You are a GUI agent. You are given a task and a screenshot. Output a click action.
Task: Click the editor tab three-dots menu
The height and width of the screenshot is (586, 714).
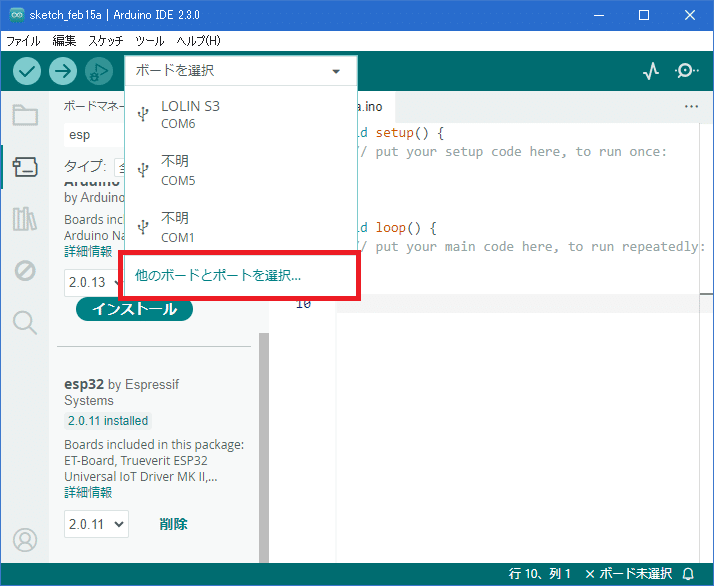pos(691,107)
